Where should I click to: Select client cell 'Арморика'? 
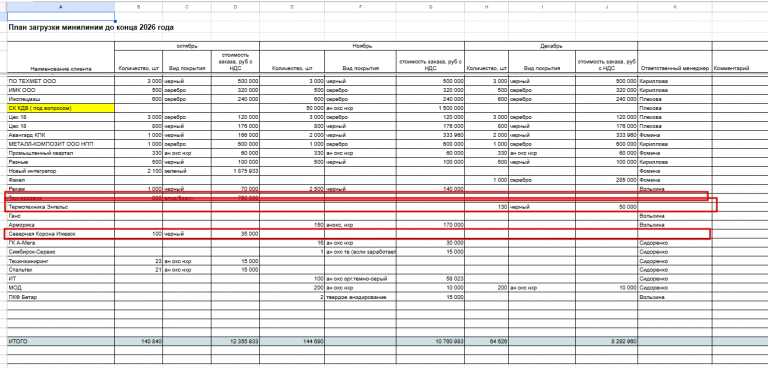pyautogui.click(x=61, y=225)
